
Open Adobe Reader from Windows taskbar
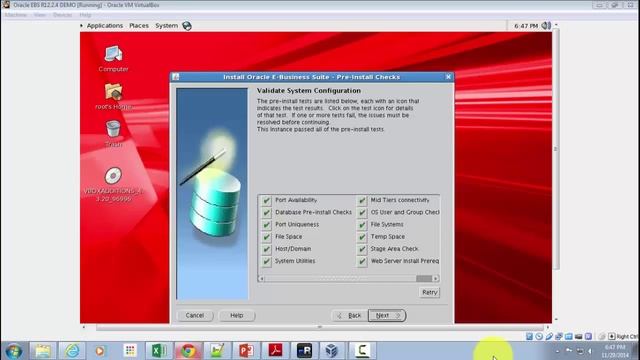[275, 351]
